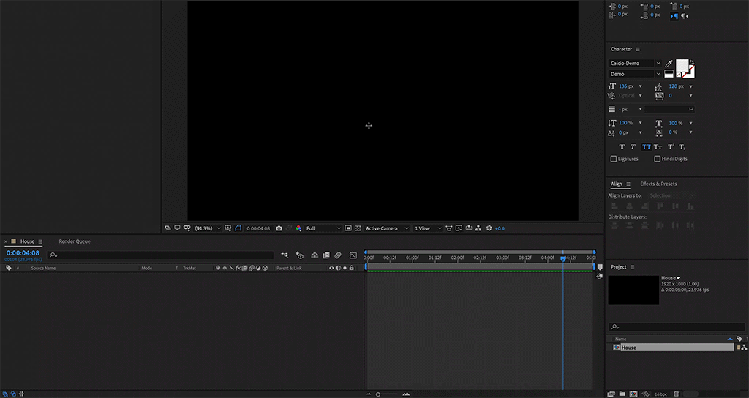Take a snapshot with the camera icon

click(x=279, y=228)
